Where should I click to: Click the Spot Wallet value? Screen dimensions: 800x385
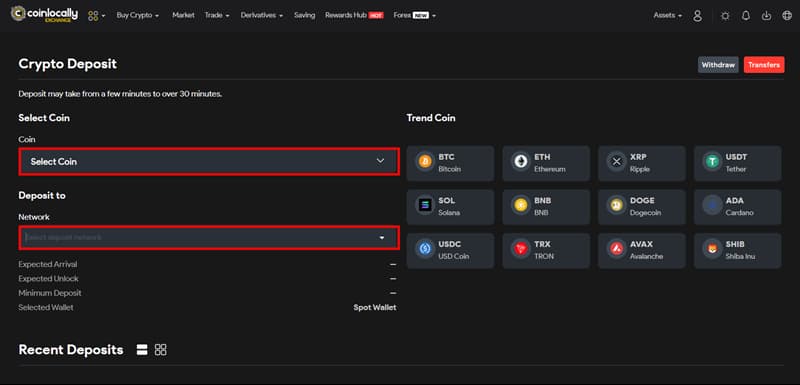(x=375, y=307)
